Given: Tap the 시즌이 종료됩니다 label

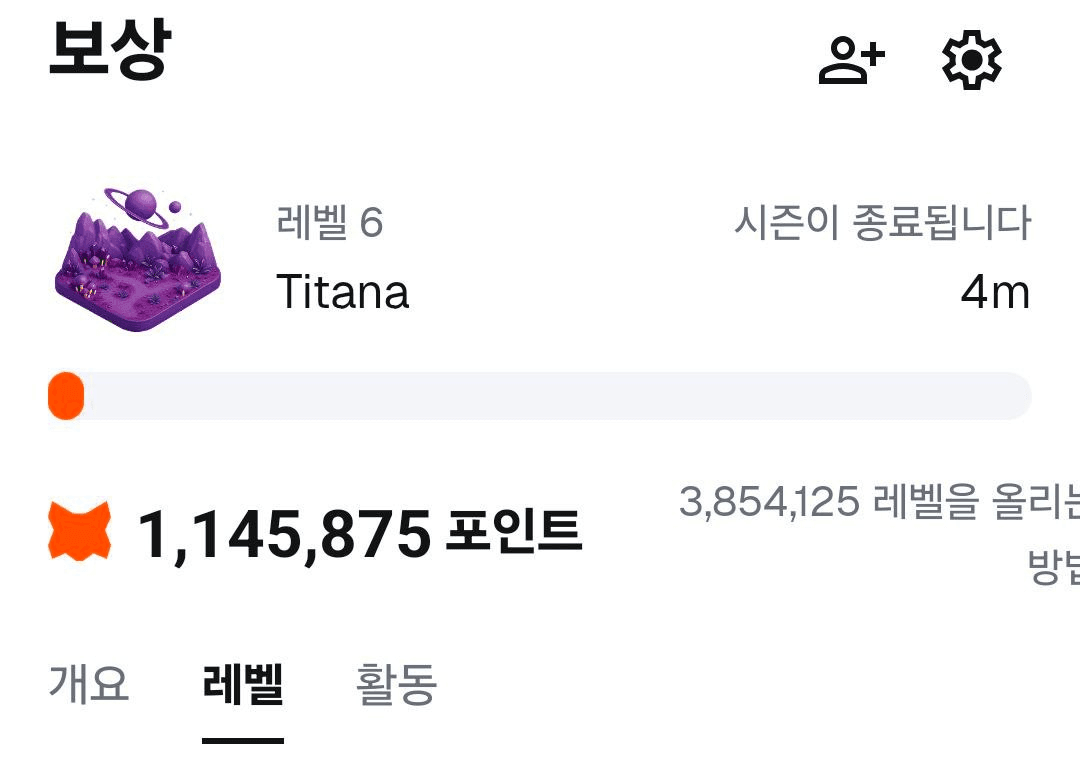Looking at the screenshot, I should [x=881, y=222].
